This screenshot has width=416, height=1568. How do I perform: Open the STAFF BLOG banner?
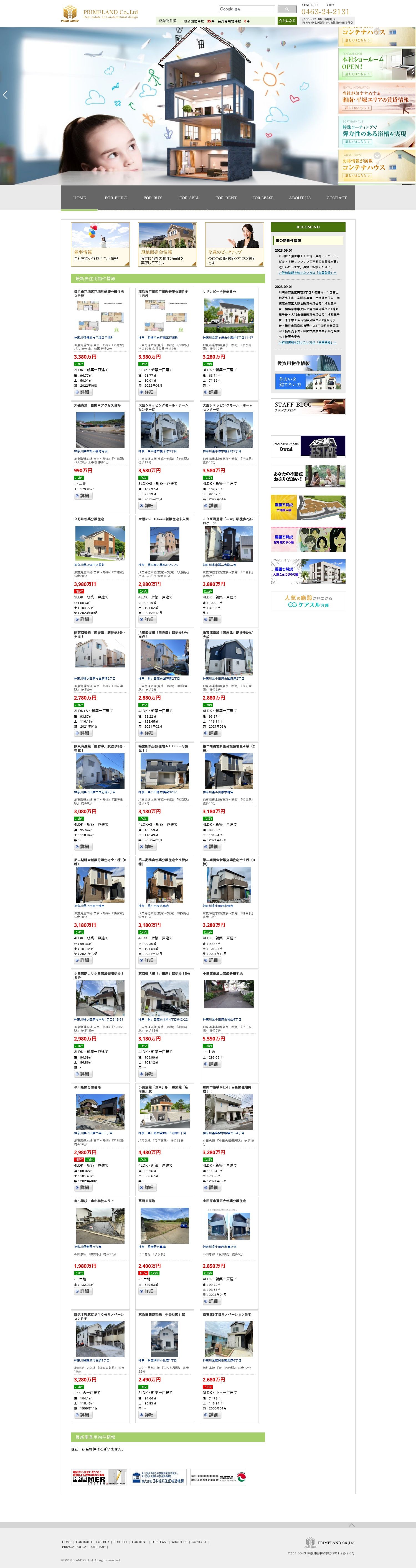point(308,407)
